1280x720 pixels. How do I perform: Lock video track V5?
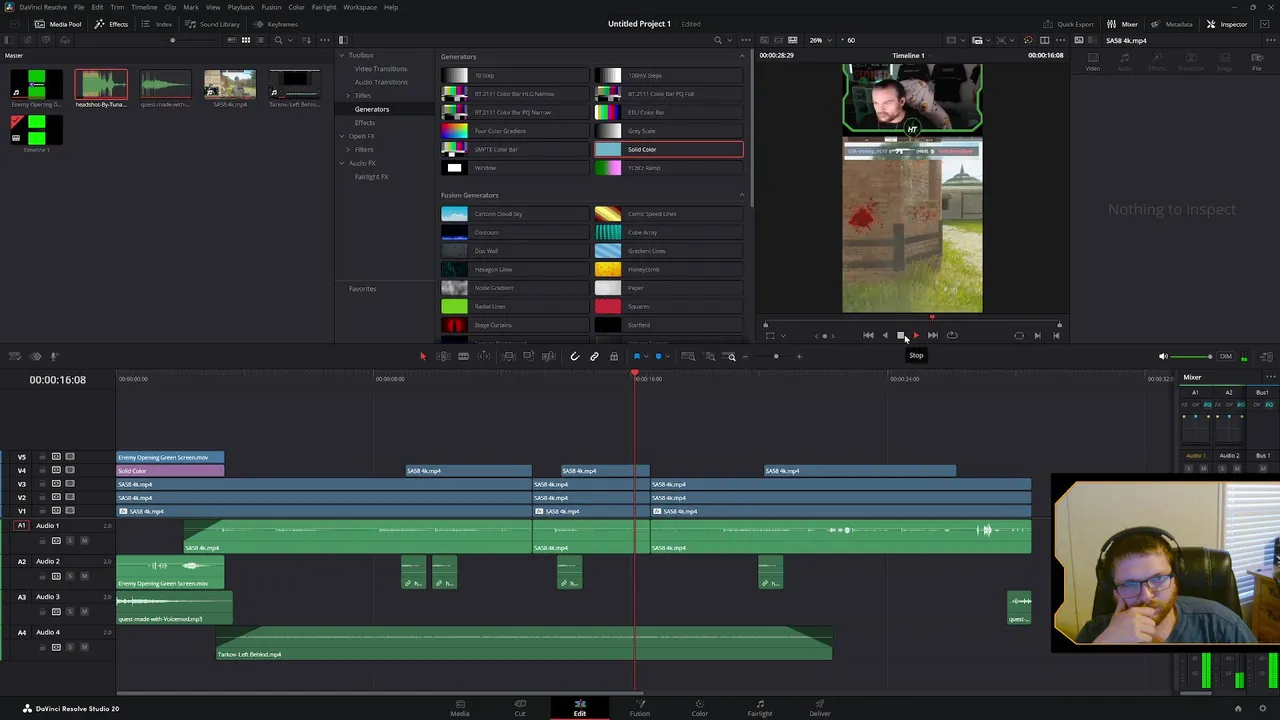coord(42,457)
